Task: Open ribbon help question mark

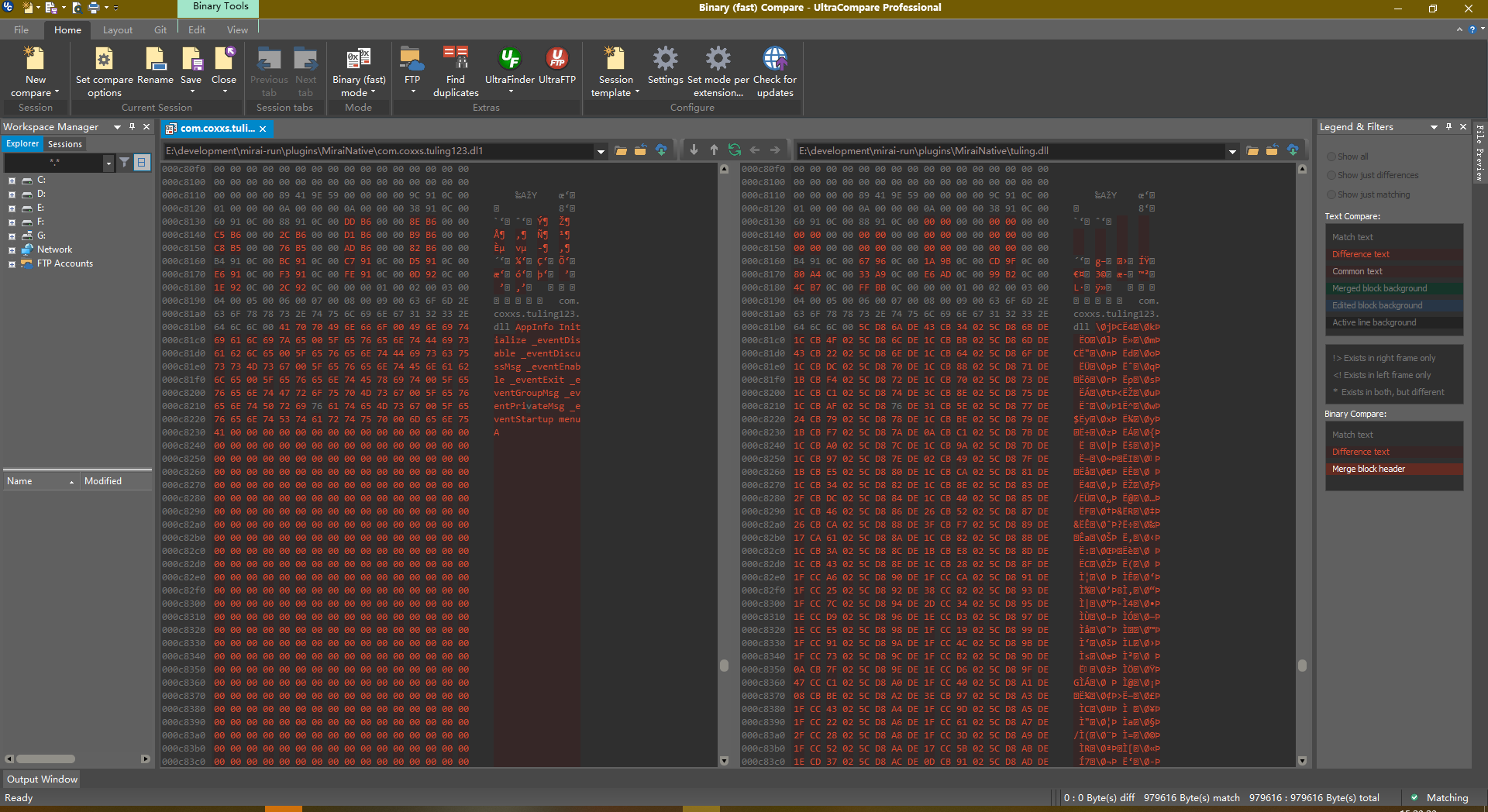Action: (x=1472, y=30)
